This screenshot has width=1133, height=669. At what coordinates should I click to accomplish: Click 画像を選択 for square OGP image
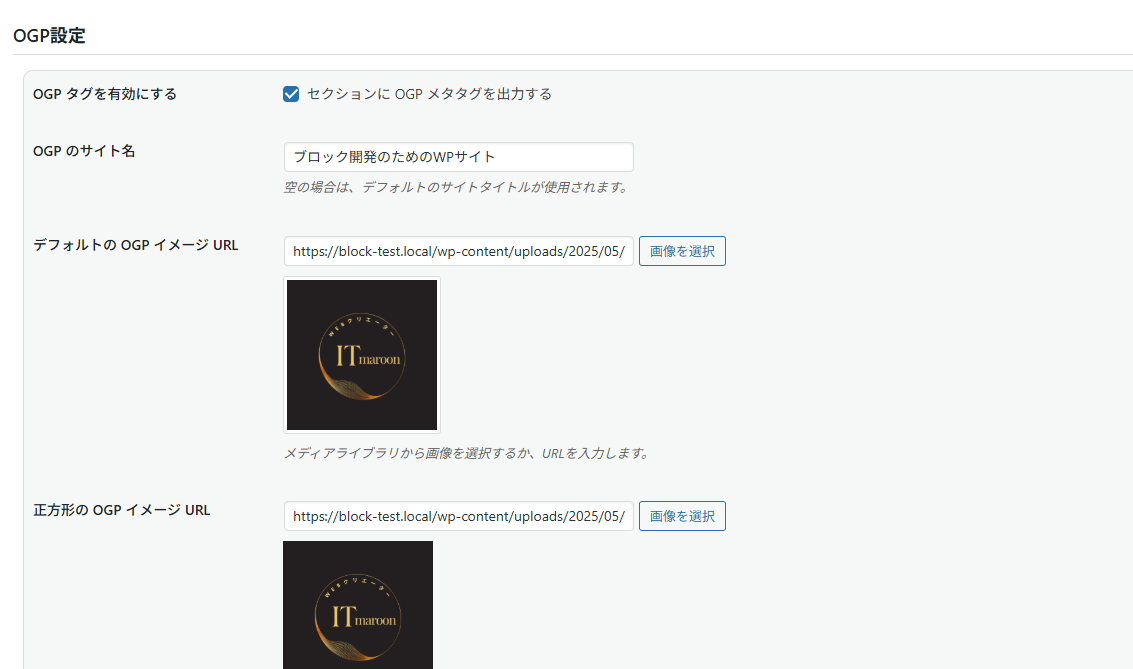[682, 516]
